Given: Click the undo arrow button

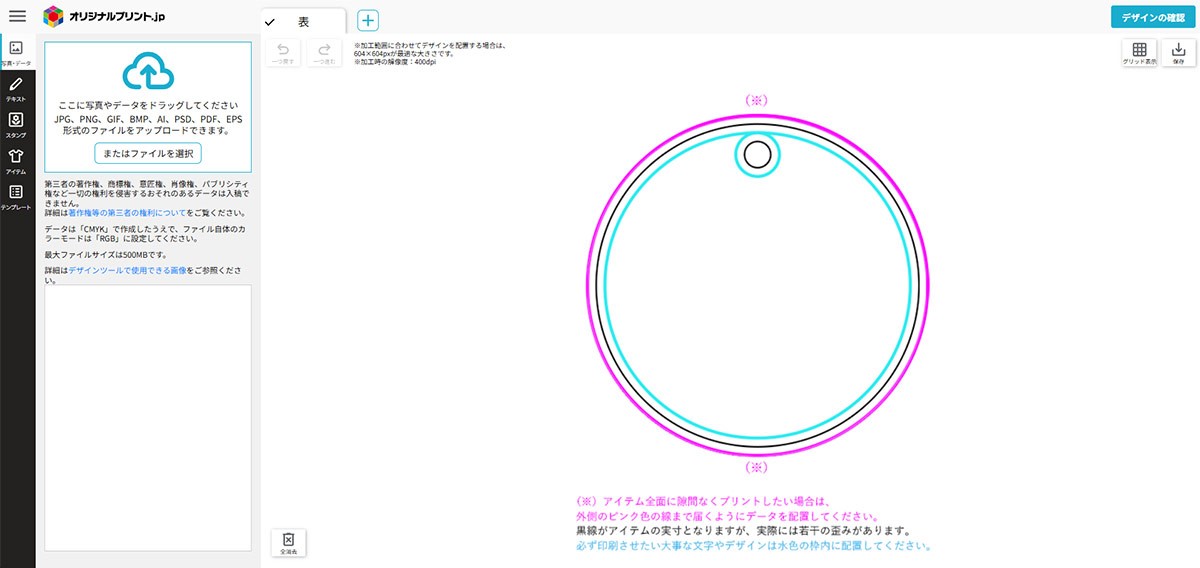Looking at the screenshot, I should click(x=282, y=53).
